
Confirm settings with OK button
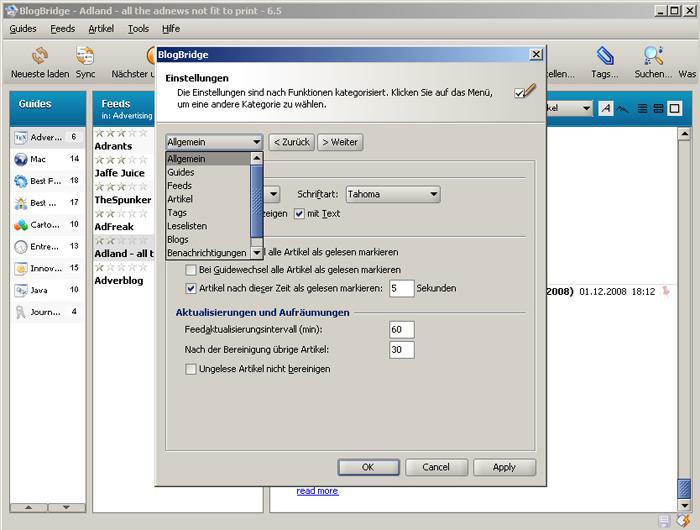[368, 467]
